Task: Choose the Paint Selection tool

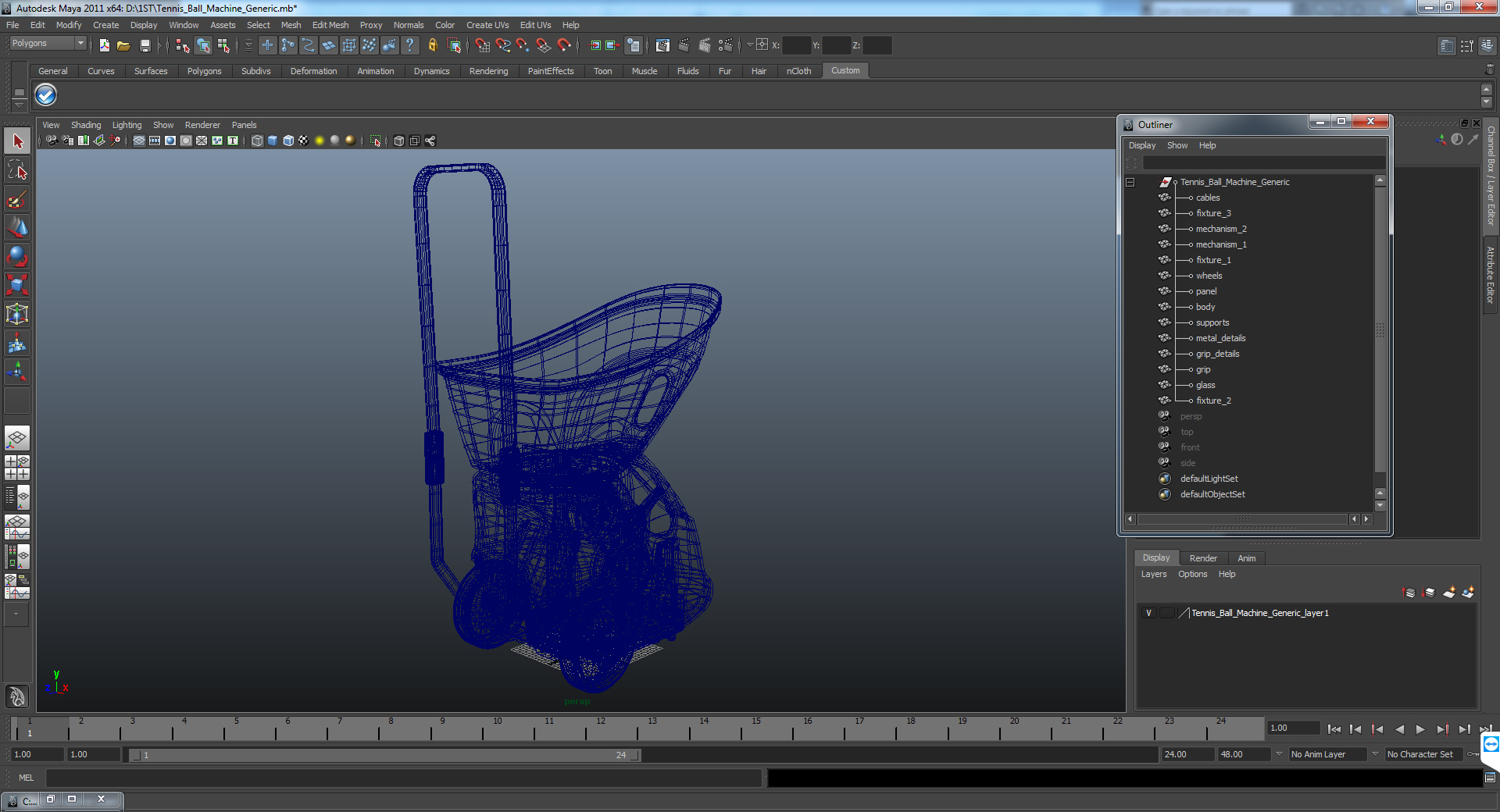Action: point(17,199)
